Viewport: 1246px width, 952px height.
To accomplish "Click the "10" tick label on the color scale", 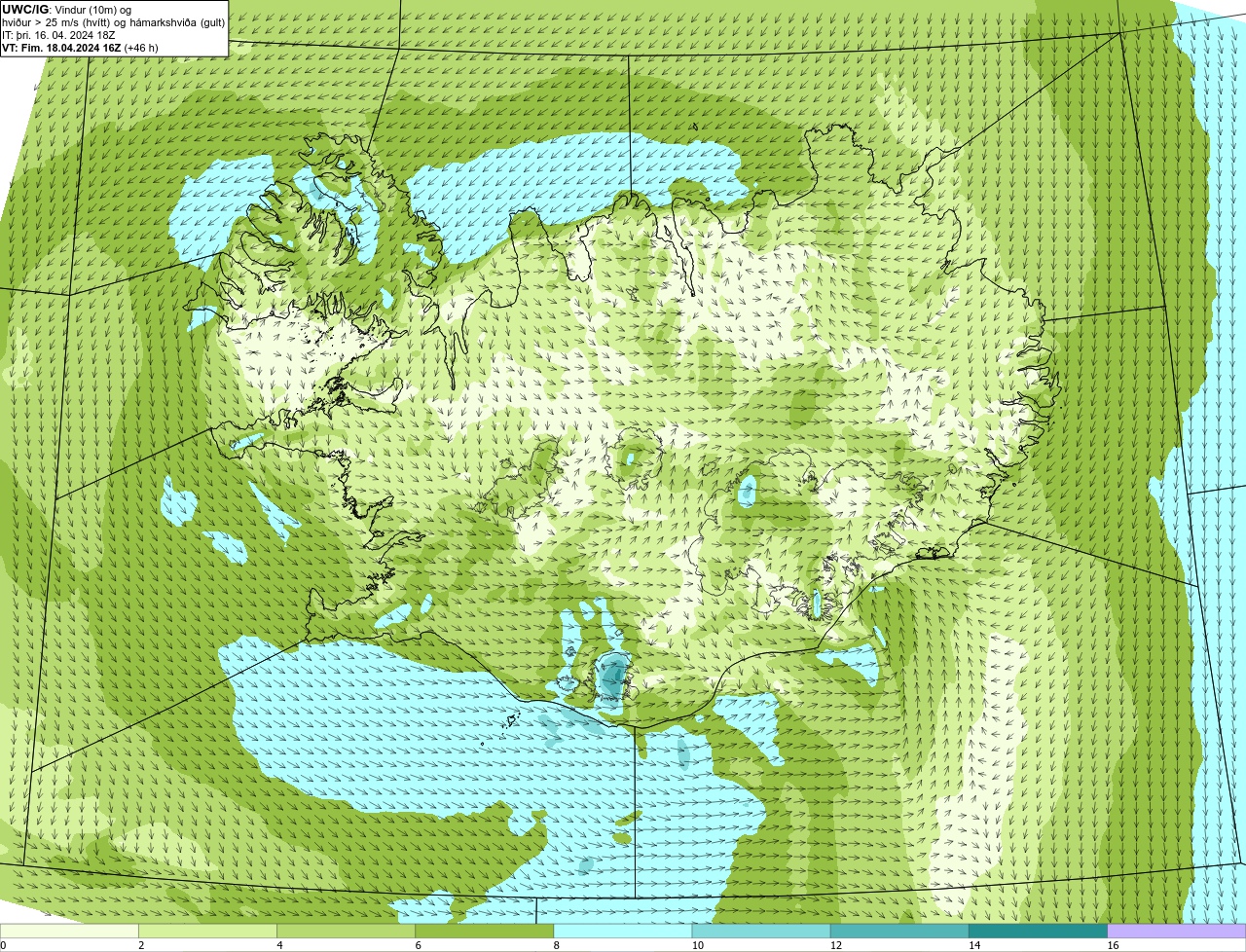I will (697, 945).
